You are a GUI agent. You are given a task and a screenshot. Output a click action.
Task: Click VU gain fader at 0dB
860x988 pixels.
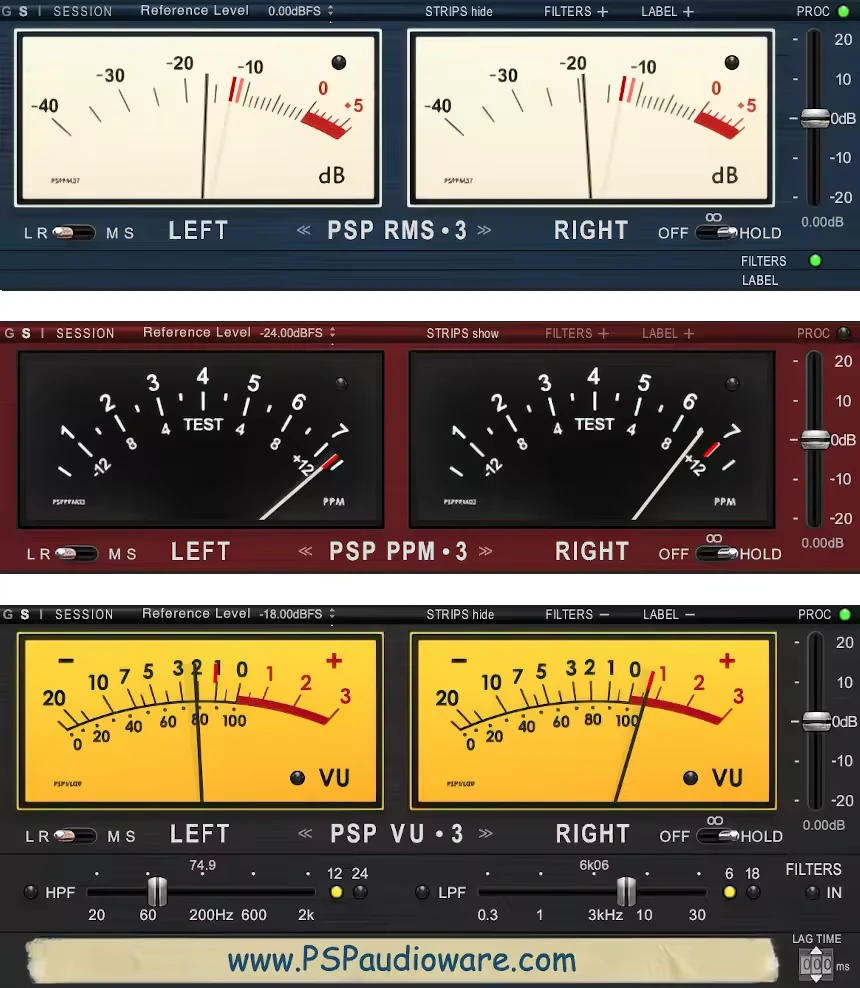pos(816,721)
